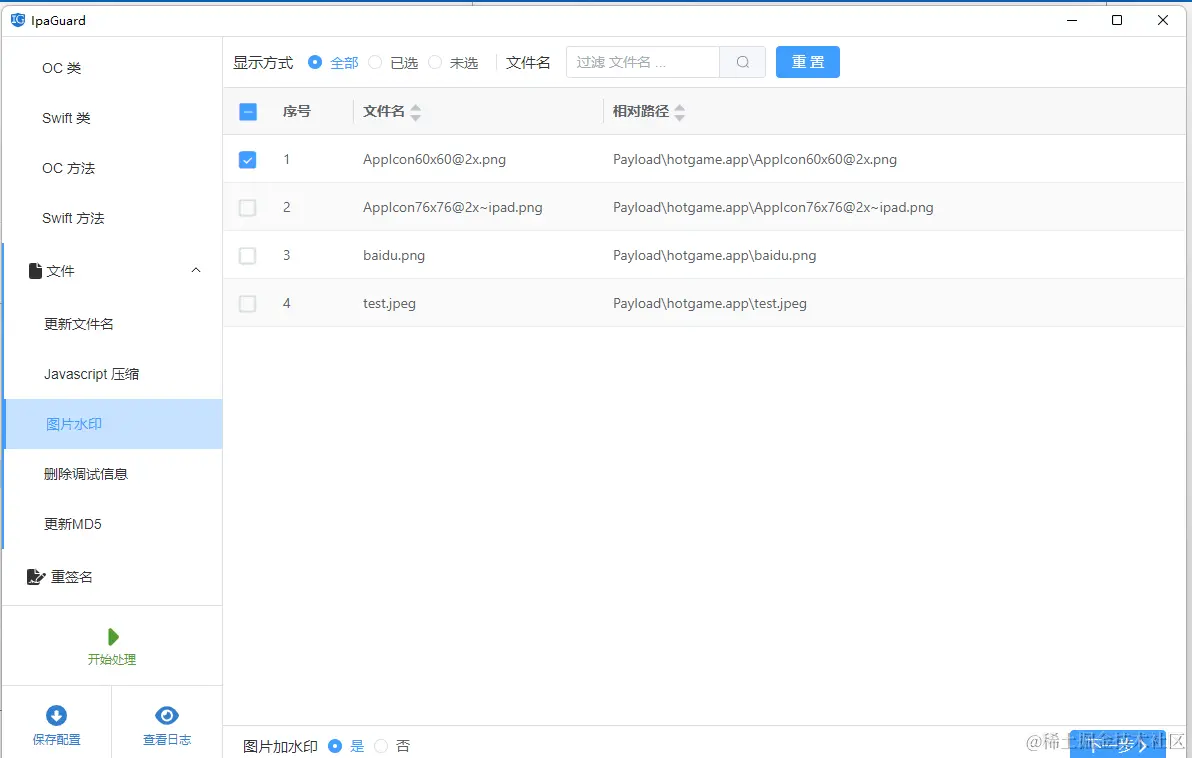Open the OC 方法 sidebar item
Screen dimensions: 1192x758
pos(68,168)
